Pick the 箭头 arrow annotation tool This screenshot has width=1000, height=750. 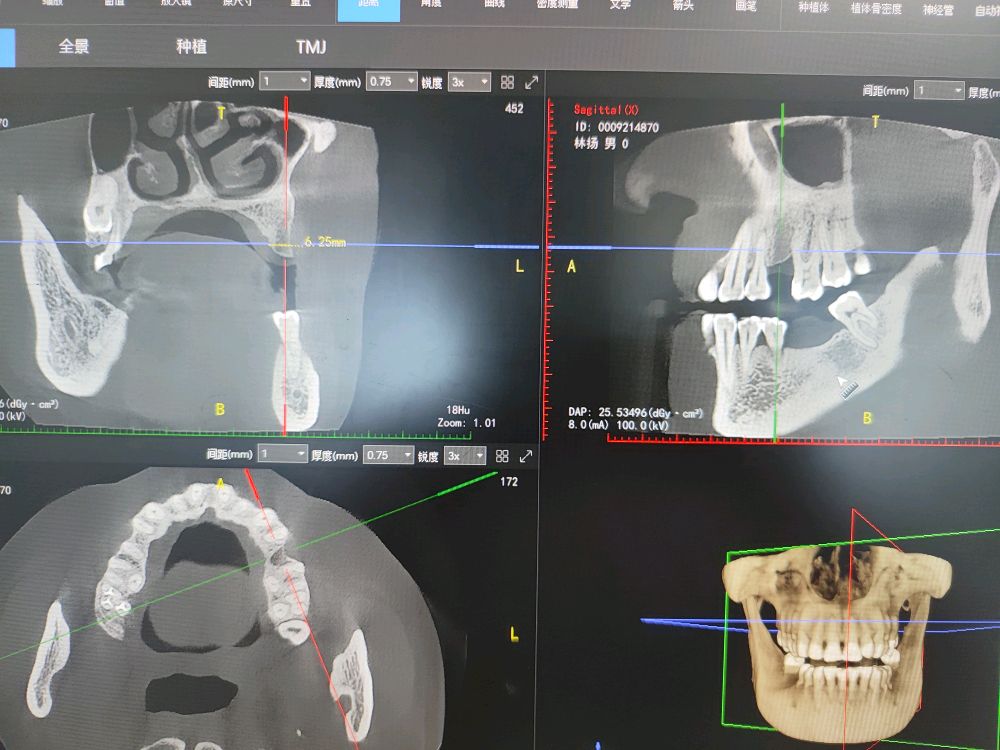pyautogui.click(x=685, y=6)
